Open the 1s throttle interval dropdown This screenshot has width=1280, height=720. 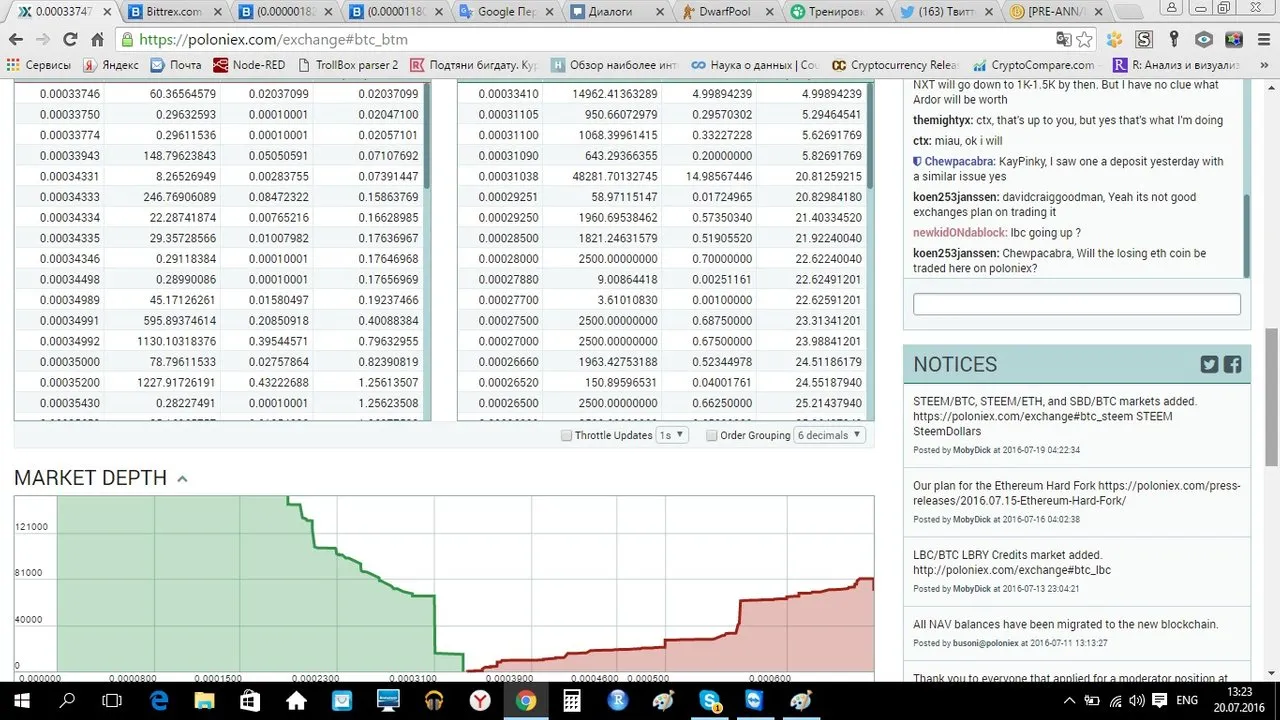pos(671,435)
